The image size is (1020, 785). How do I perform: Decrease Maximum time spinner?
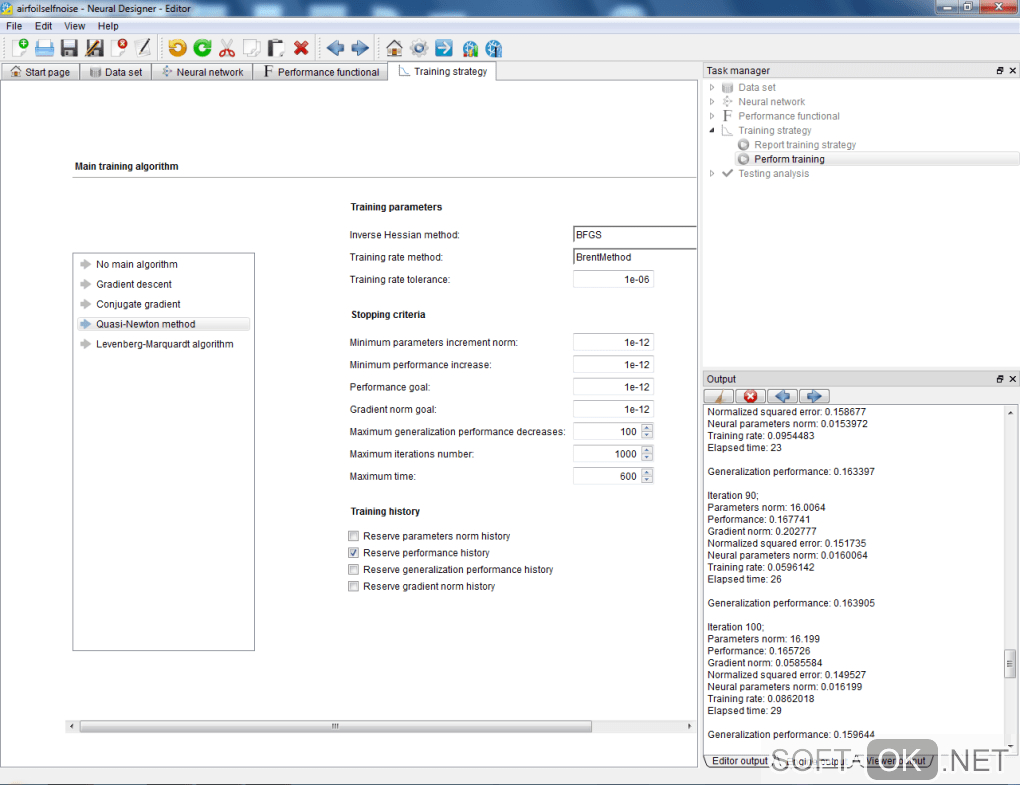(x=647, y=480)
